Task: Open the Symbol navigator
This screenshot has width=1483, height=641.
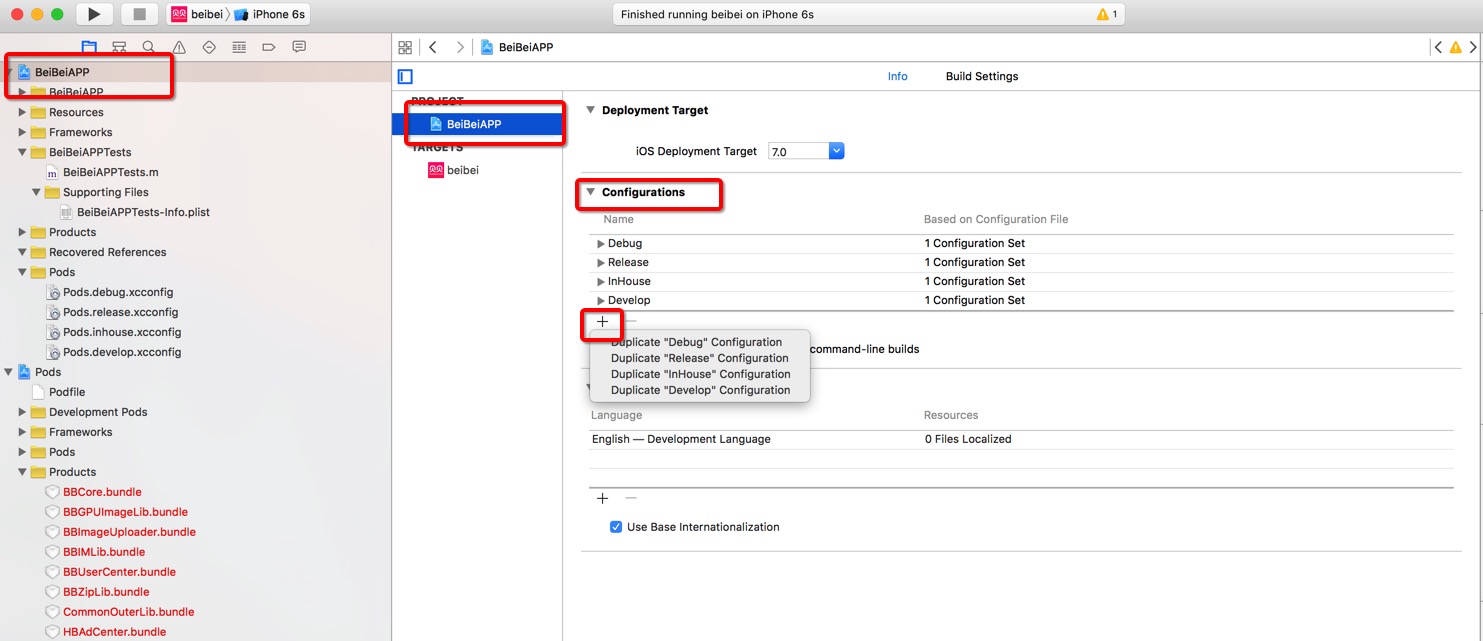Action: tap(119, 47)
